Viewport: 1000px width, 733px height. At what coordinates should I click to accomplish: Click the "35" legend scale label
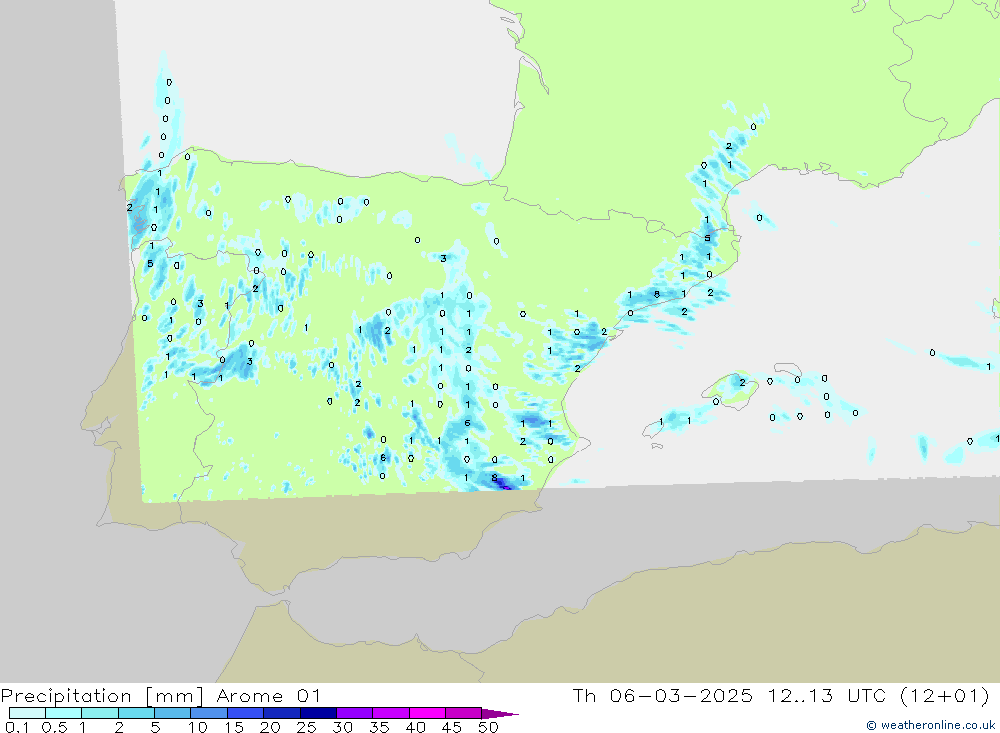[x=379, y=727]
